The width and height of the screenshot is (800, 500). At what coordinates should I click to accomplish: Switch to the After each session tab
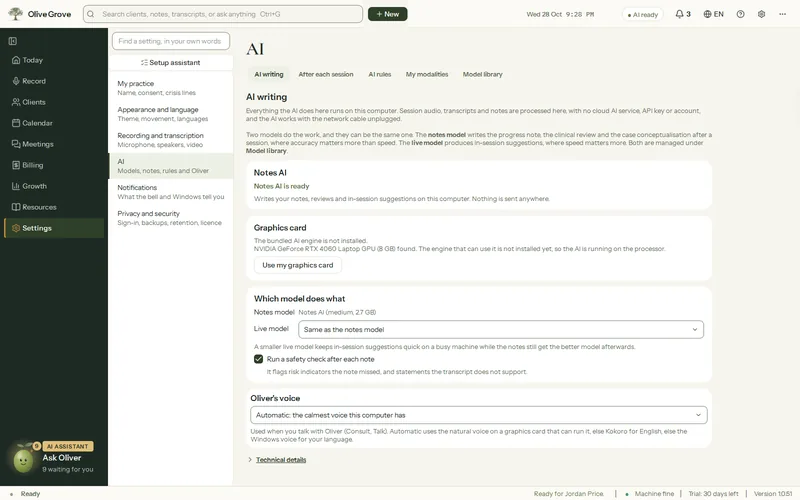tap(326, 74)
